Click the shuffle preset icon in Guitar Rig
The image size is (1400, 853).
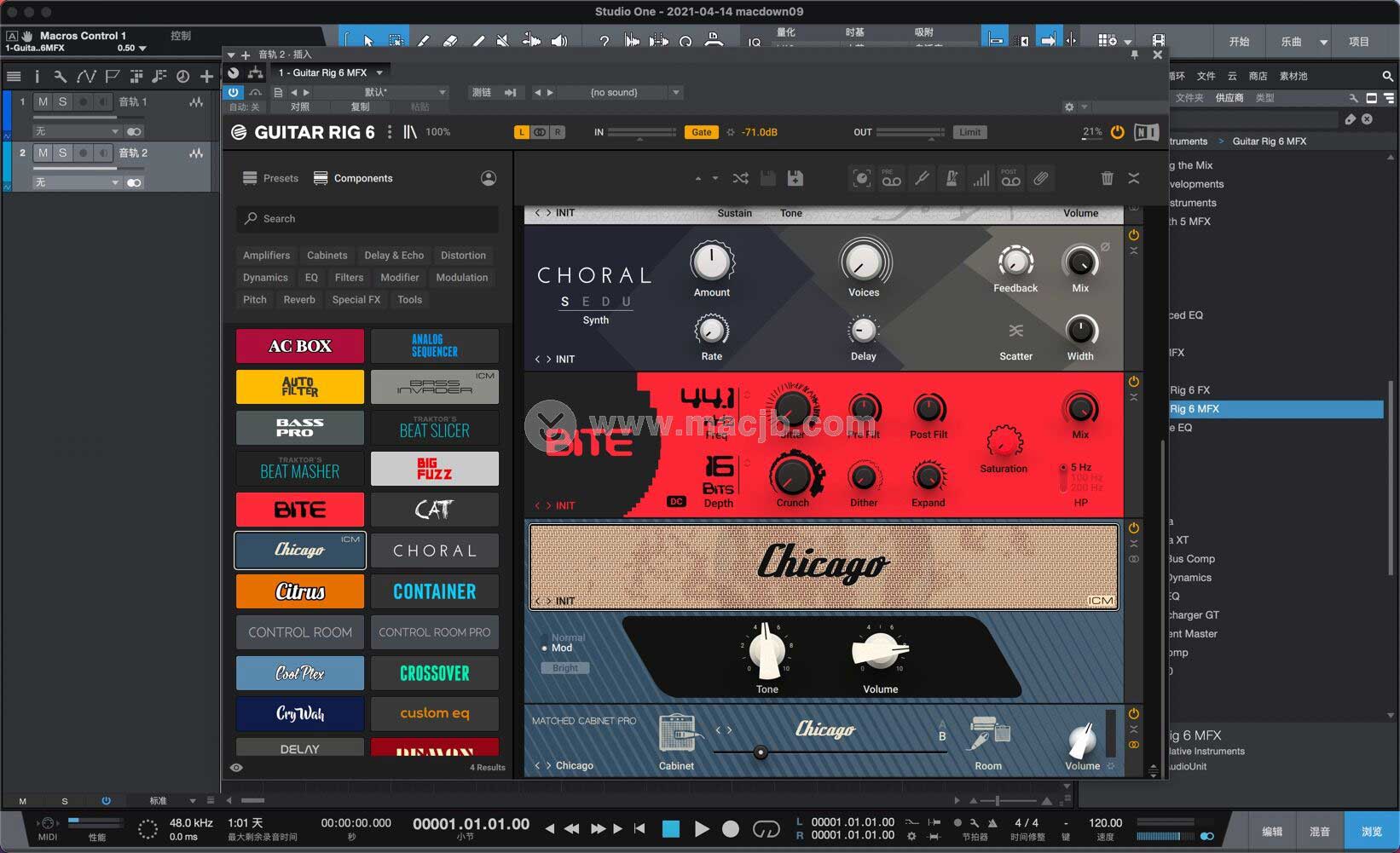(740, 178)
